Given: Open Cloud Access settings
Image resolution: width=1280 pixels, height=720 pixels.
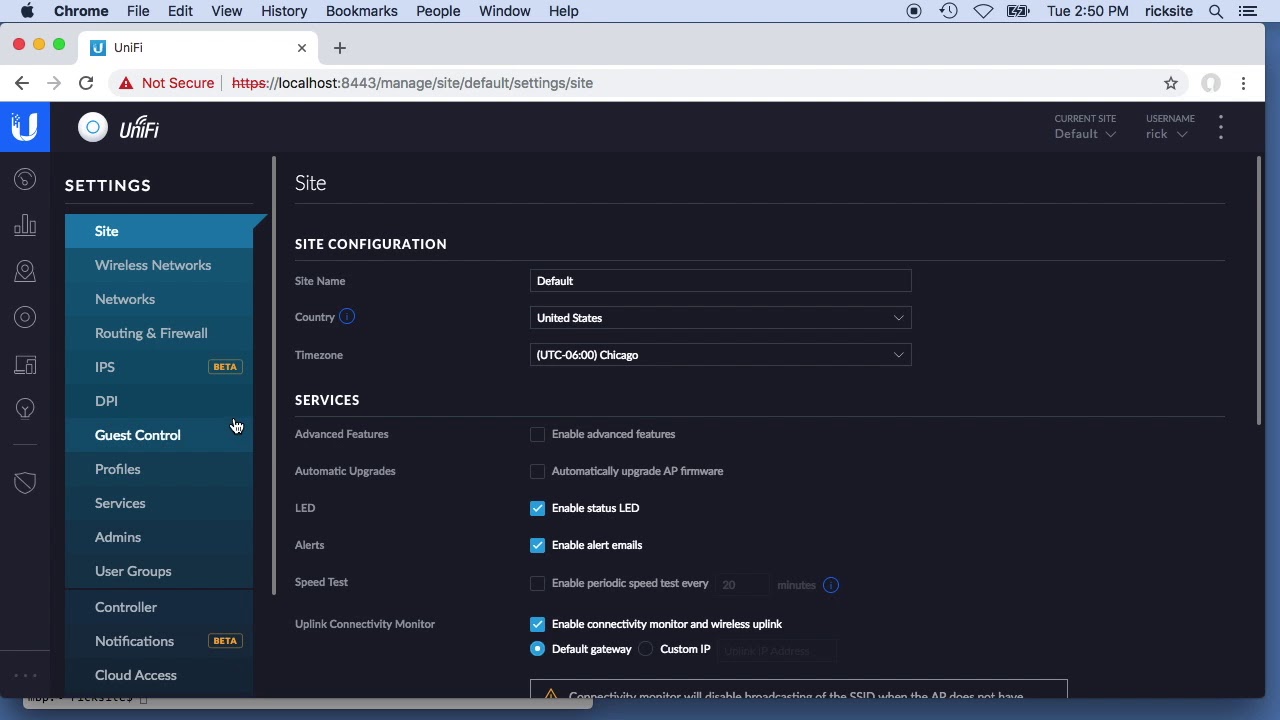Looking at the screenshot, I should coord(160,675).
